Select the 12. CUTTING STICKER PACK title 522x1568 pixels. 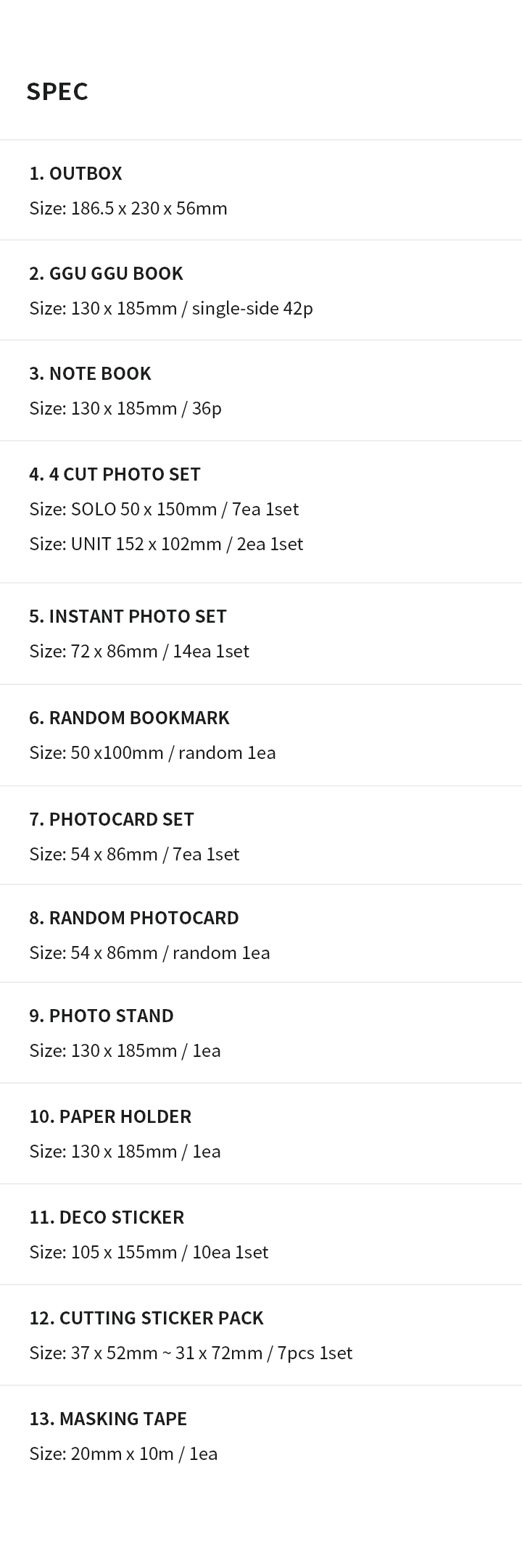[146, 1318]
